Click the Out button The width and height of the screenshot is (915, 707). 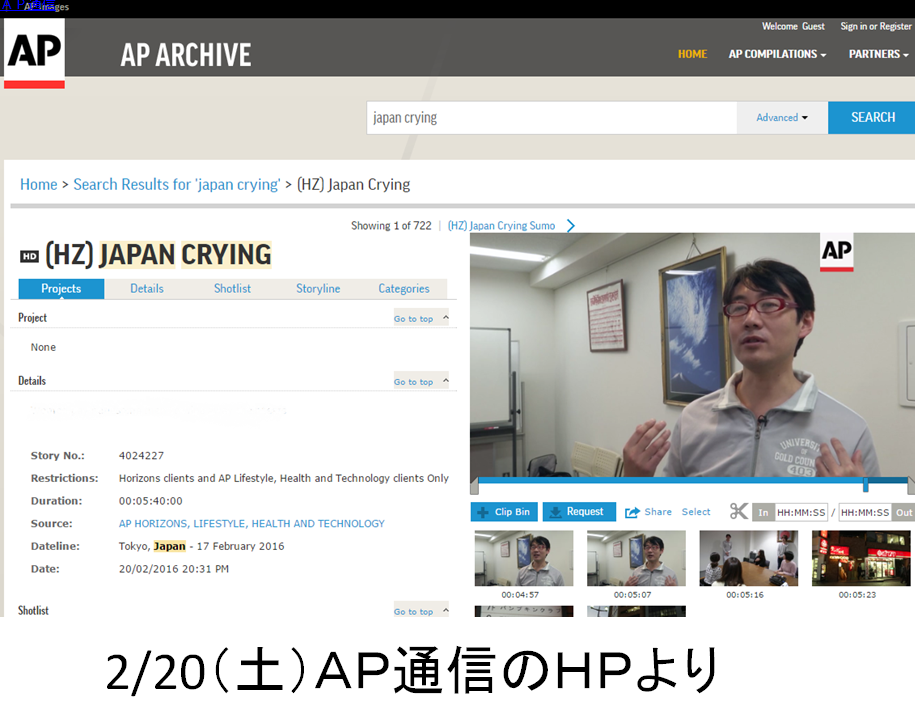pyautogui.click(x=904, y=512)
